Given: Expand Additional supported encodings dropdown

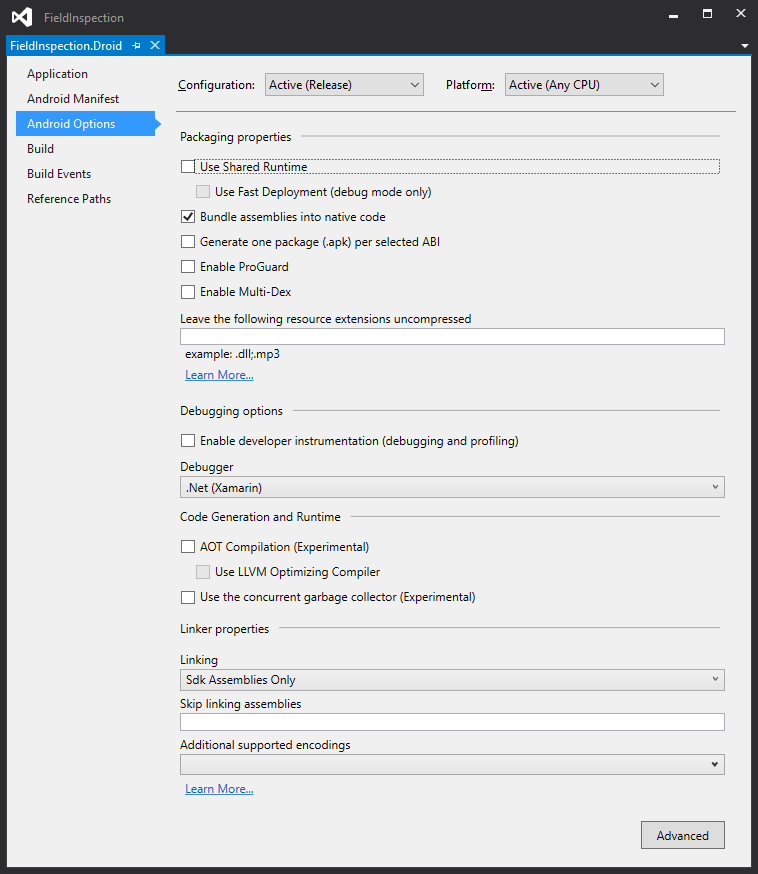Looking at the screenshot, I should (452, 765).
